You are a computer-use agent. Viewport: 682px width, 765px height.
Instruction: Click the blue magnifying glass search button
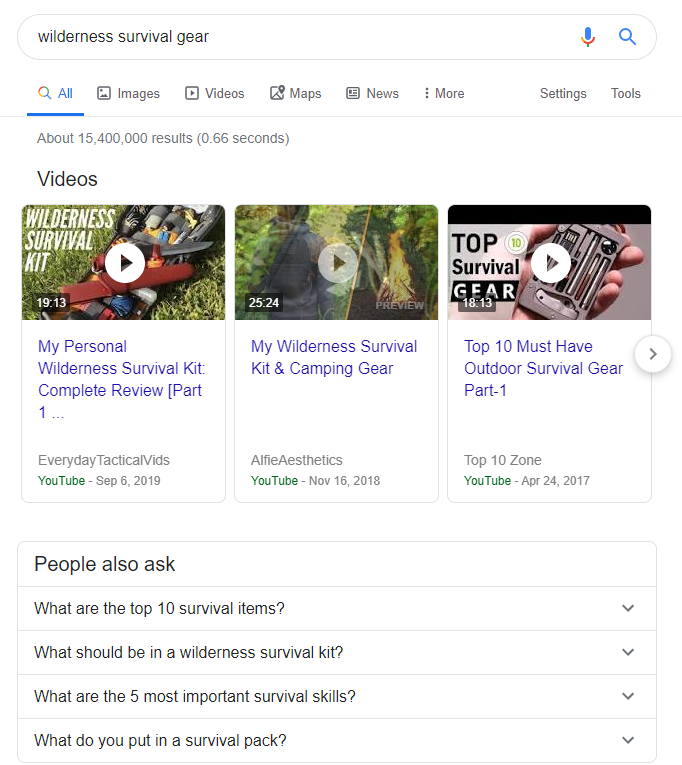pyautogui.click(x=627, y=37)
